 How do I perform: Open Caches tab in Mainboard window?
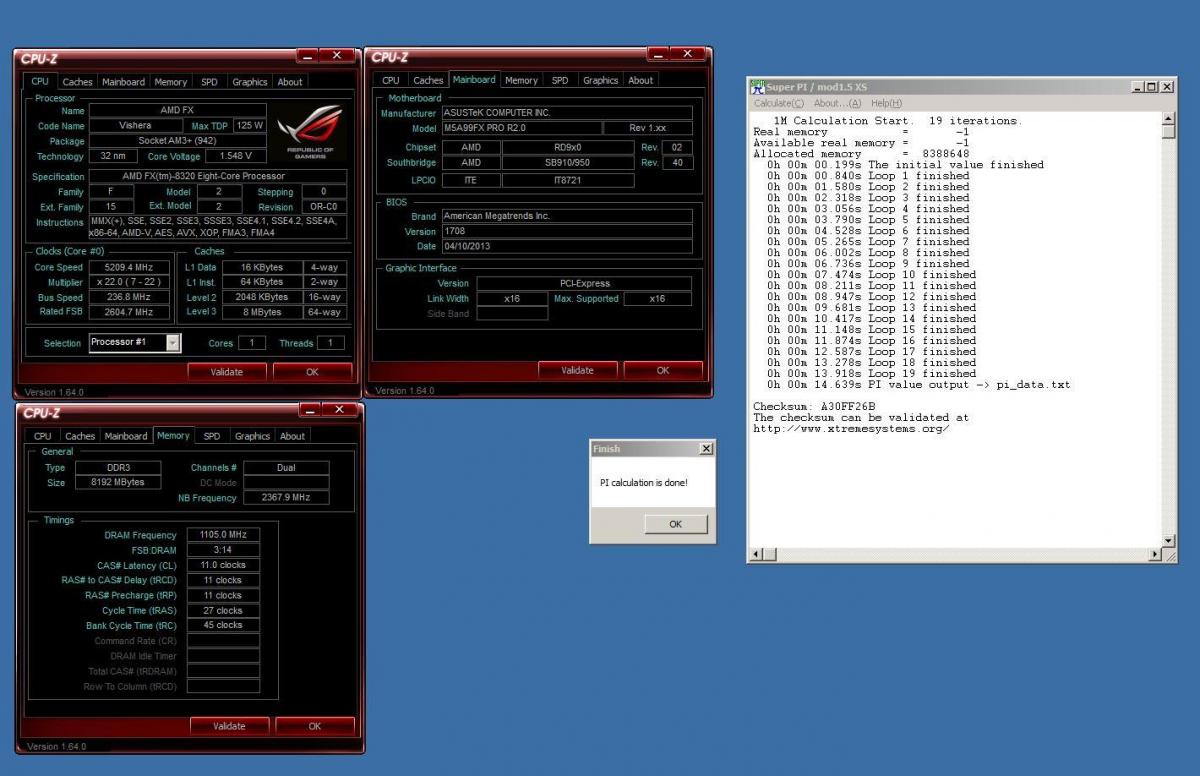[x=428, y=80]
